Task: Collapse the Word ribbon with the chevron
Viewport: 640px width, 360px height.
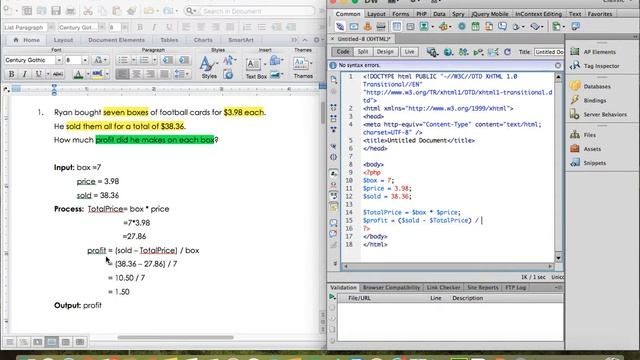Action: [x=305, y=40]
